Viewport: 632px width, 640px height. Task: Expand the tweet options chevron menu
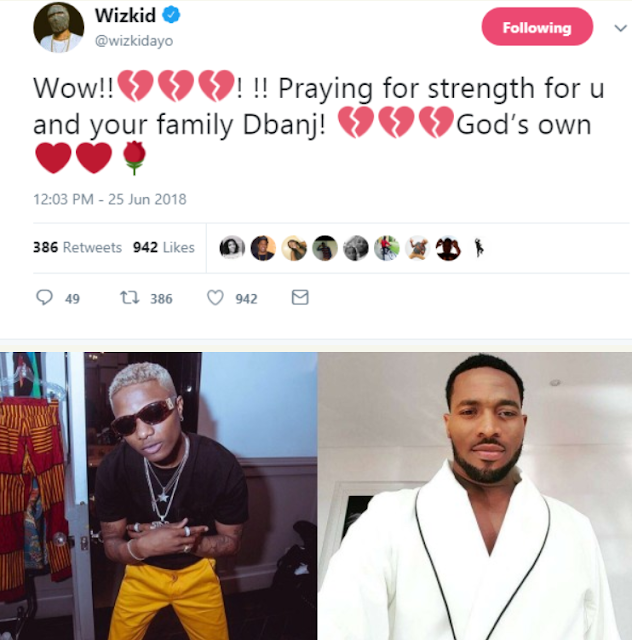tap(621, 28)
